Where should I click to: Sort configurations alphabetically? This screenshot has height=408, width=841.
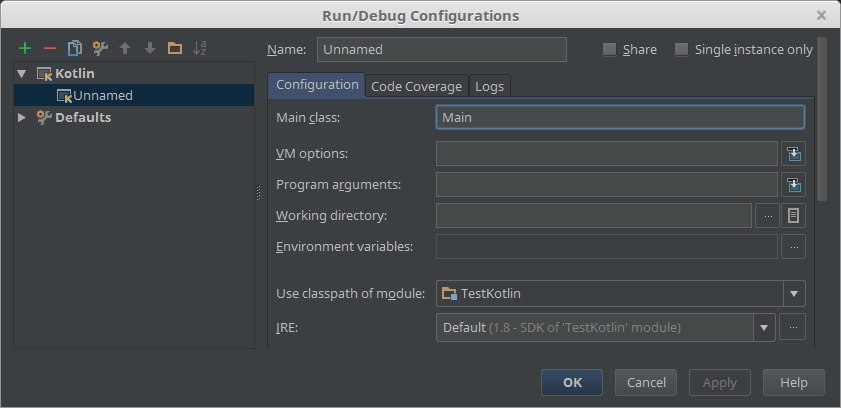tap(200, 49)
